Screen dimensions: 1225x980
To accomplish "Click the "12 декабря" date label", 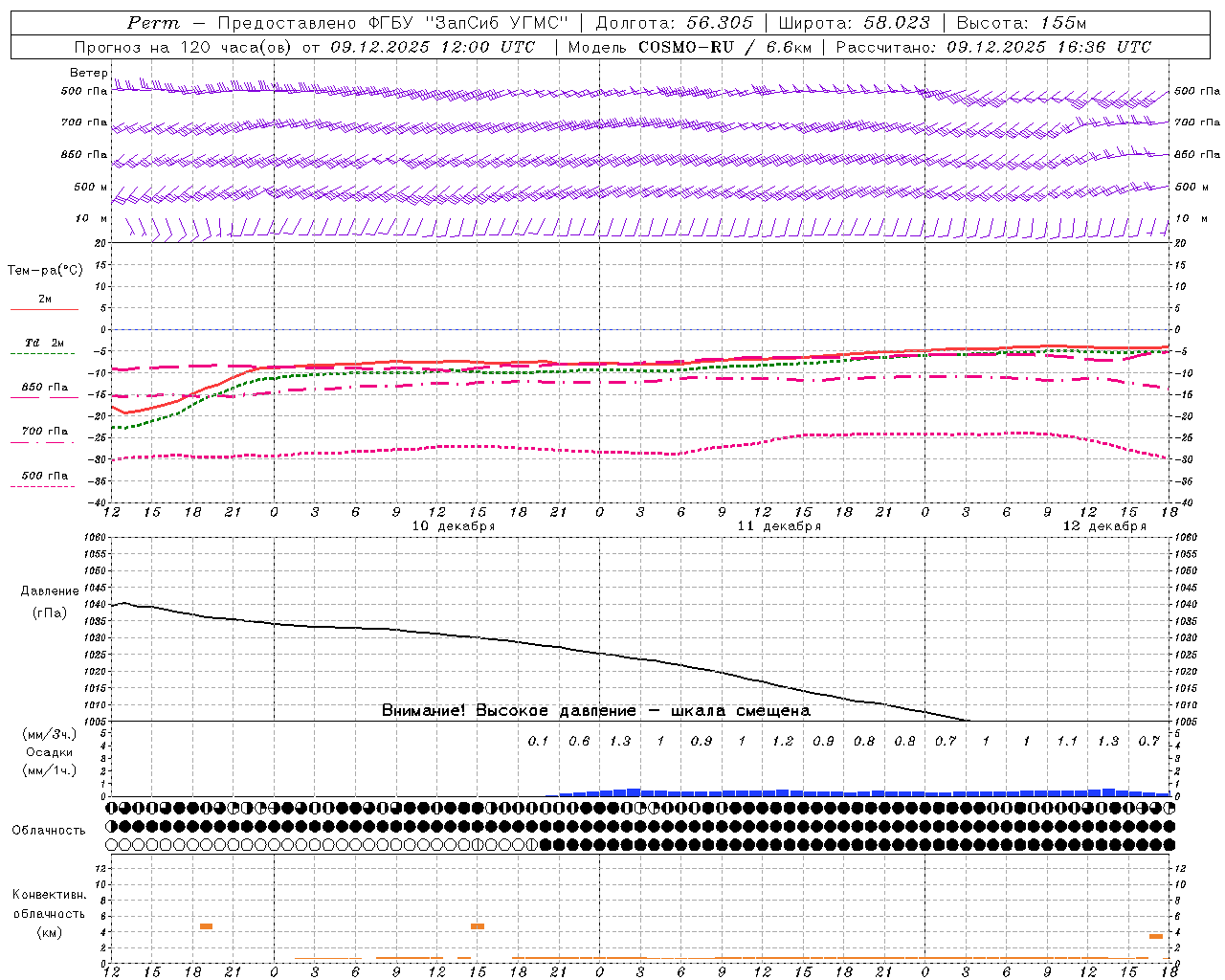I will (x=1104, y=526).
